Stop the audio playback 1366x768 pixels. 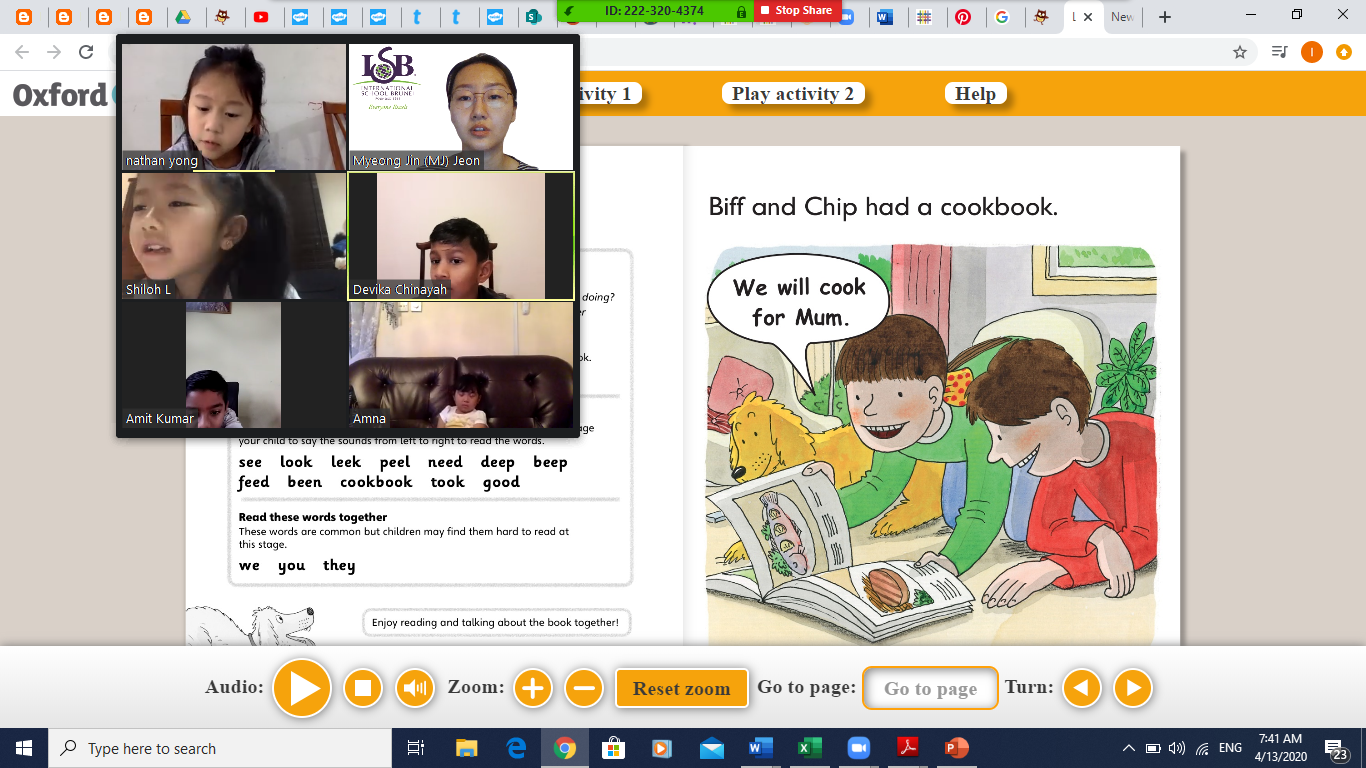(x=363, y=688)
